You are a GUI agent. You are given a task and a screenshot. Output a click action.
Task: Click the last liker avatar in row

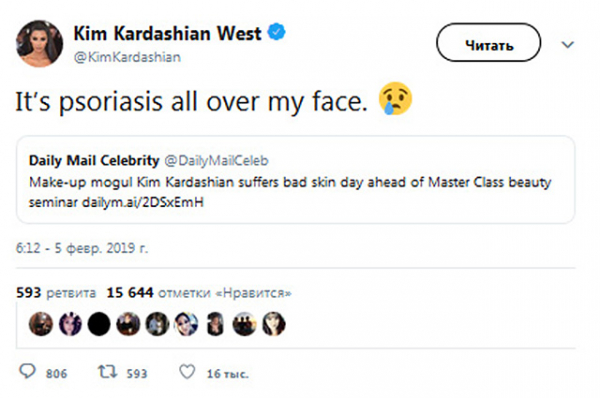274,324
